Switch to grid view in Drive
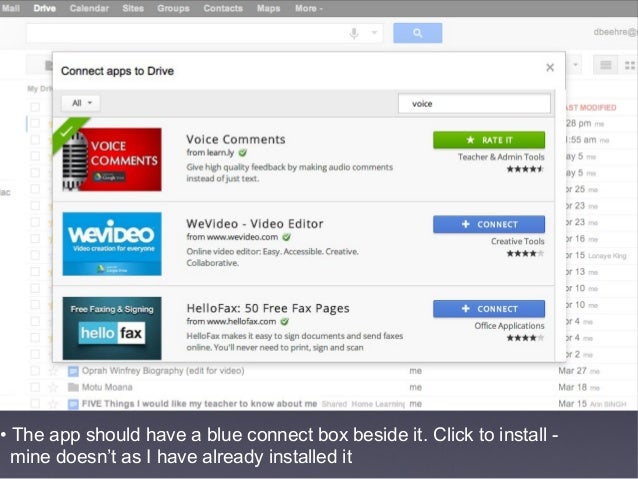Image resolution: width=638 pixels, height=479 pixels. 629,65
